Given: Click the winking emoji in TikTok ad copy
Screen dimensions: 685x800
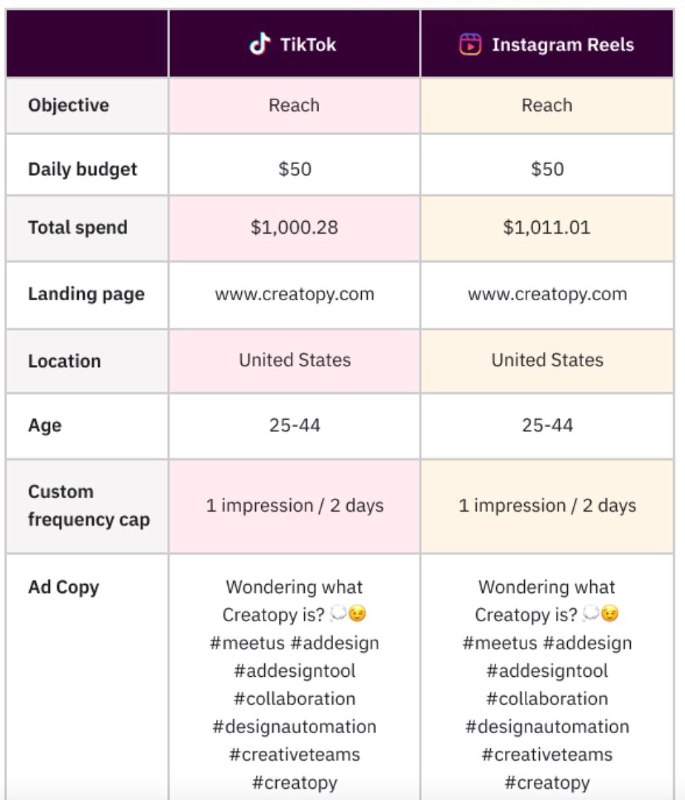Looking at the screenshot, I should [357, 615].
